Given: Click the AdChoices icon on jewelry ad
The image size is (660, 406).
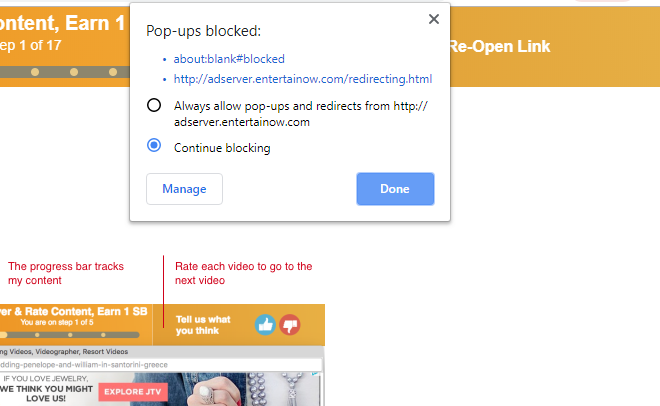Looking at the screenshot, I should [315, 374].
